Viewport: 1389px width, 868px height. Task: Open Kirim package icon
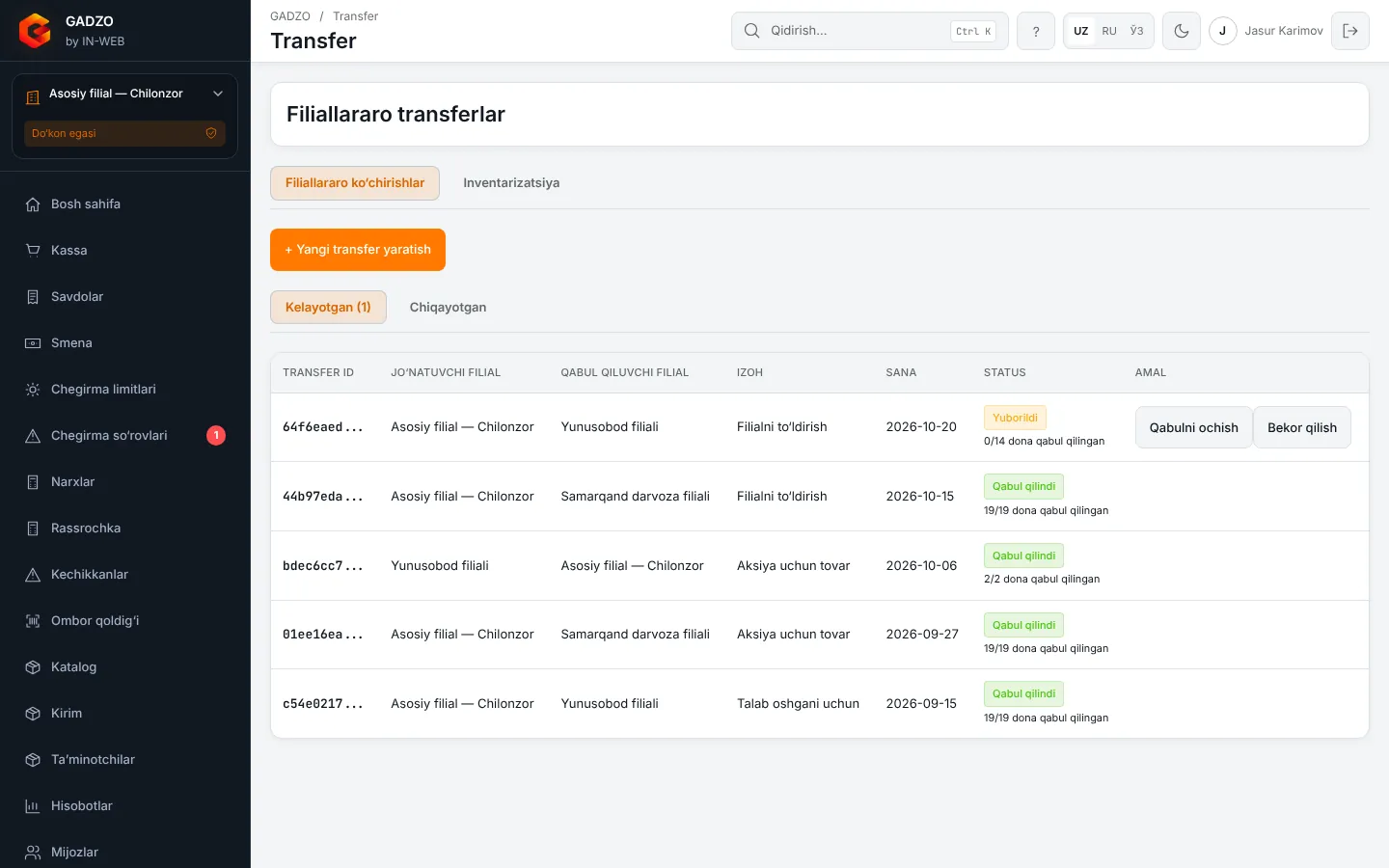pos(33,714)
